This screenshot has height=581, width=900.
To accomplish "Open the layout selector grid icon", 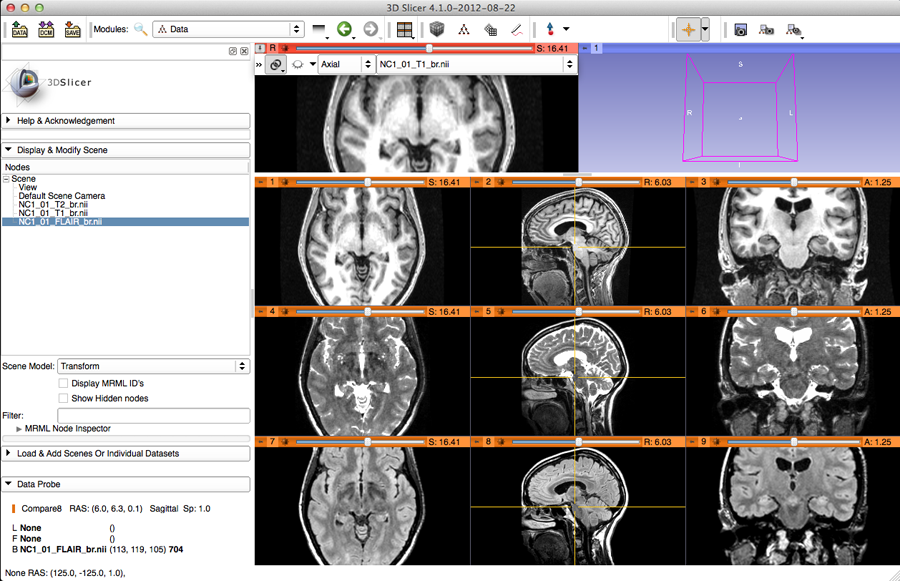I will [x=403, y=29].
